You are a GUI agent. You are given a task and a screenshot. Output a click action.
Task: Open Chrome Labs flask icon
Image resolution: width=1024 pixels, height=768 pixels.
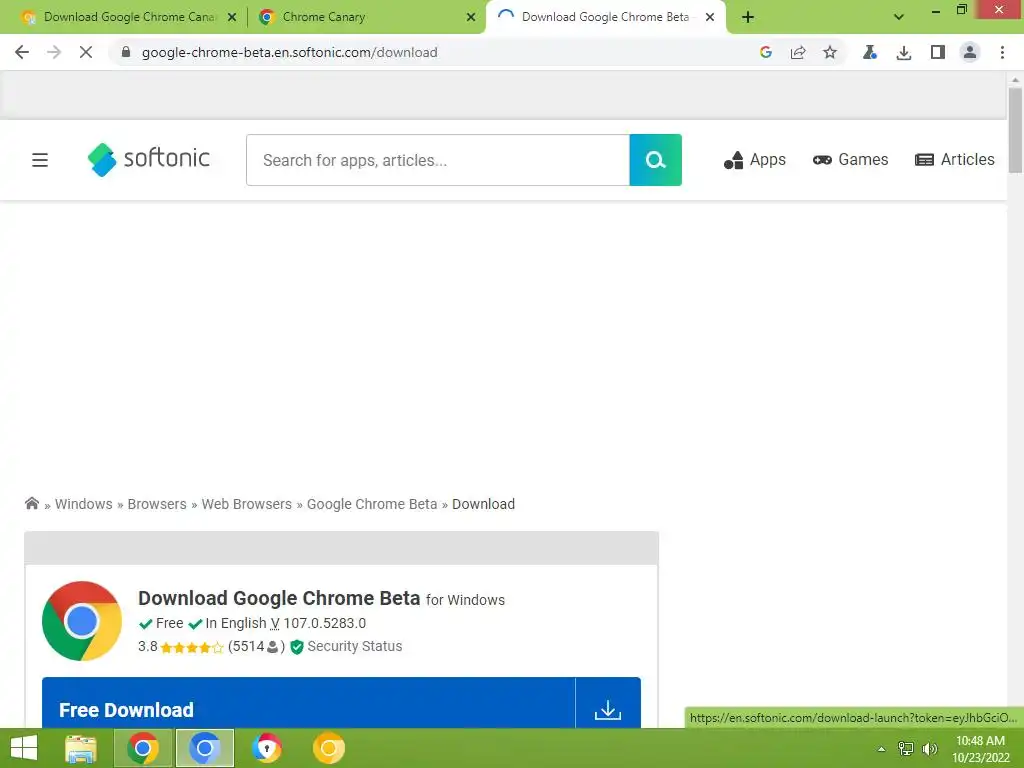point(870,52)
